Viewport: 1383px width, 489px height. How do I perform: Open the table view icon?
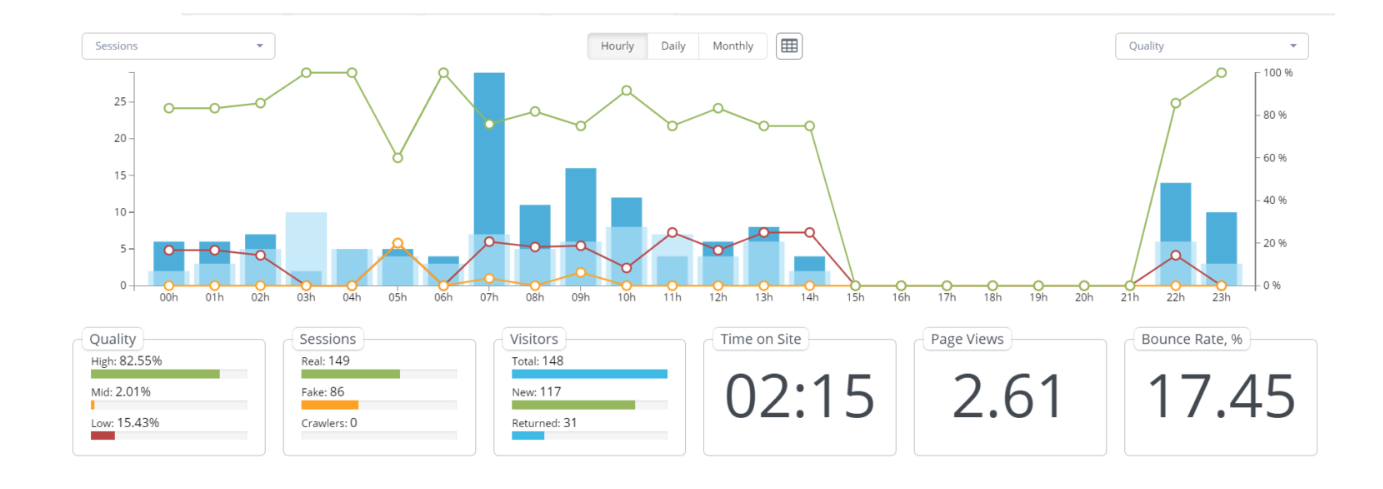click(x=789, y=46)
